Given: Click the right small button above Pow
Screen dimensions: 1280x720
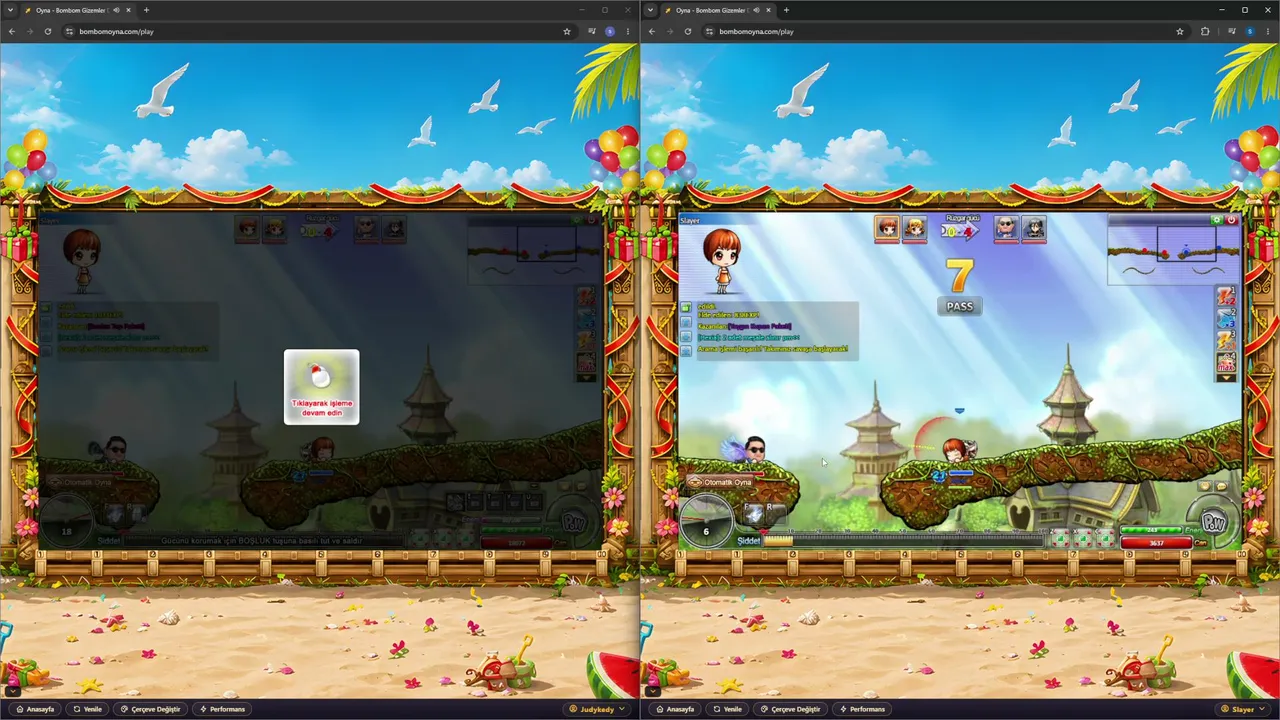Looking at the screenshot, I should click(1221, 487).
